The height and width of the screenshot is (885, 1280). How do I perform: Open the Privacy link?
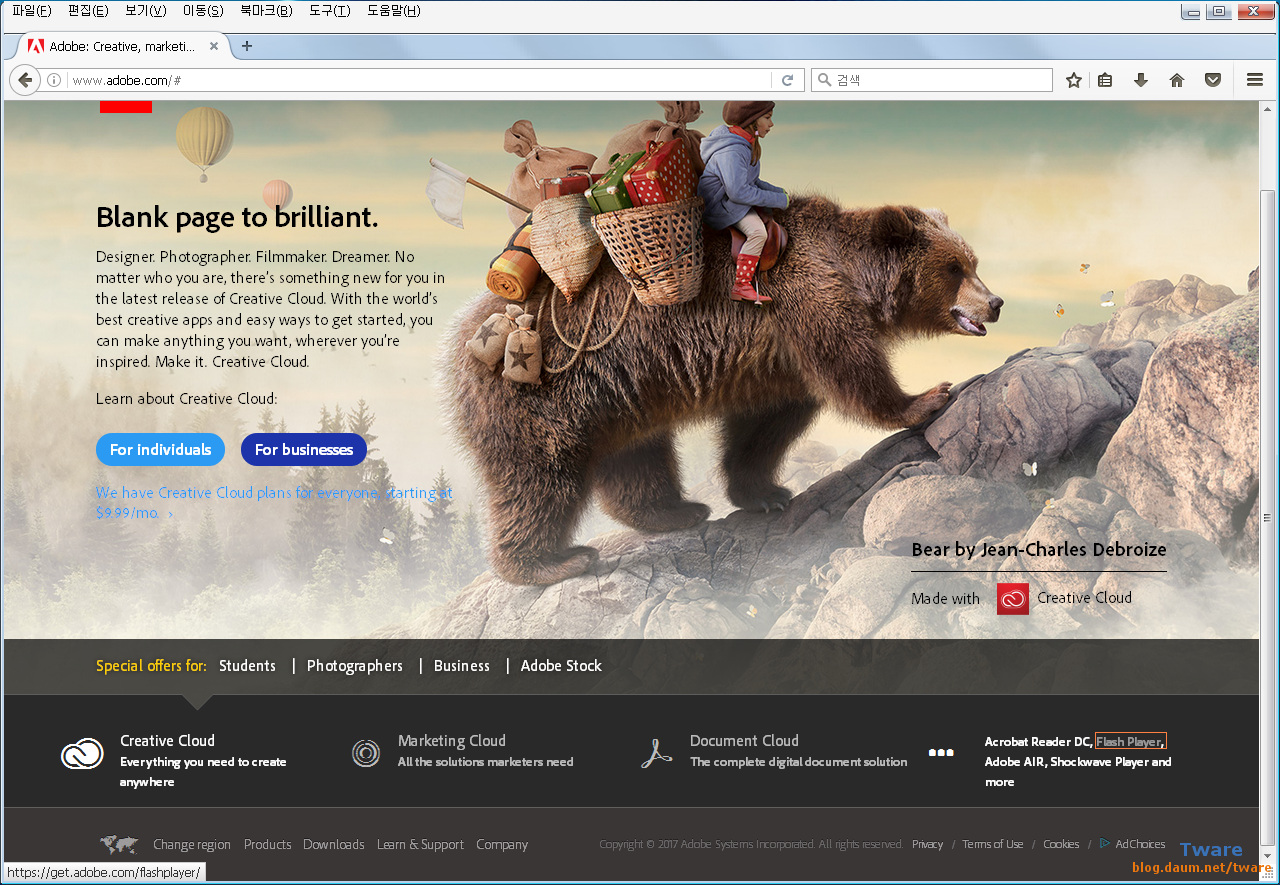[x=927, y=845]
